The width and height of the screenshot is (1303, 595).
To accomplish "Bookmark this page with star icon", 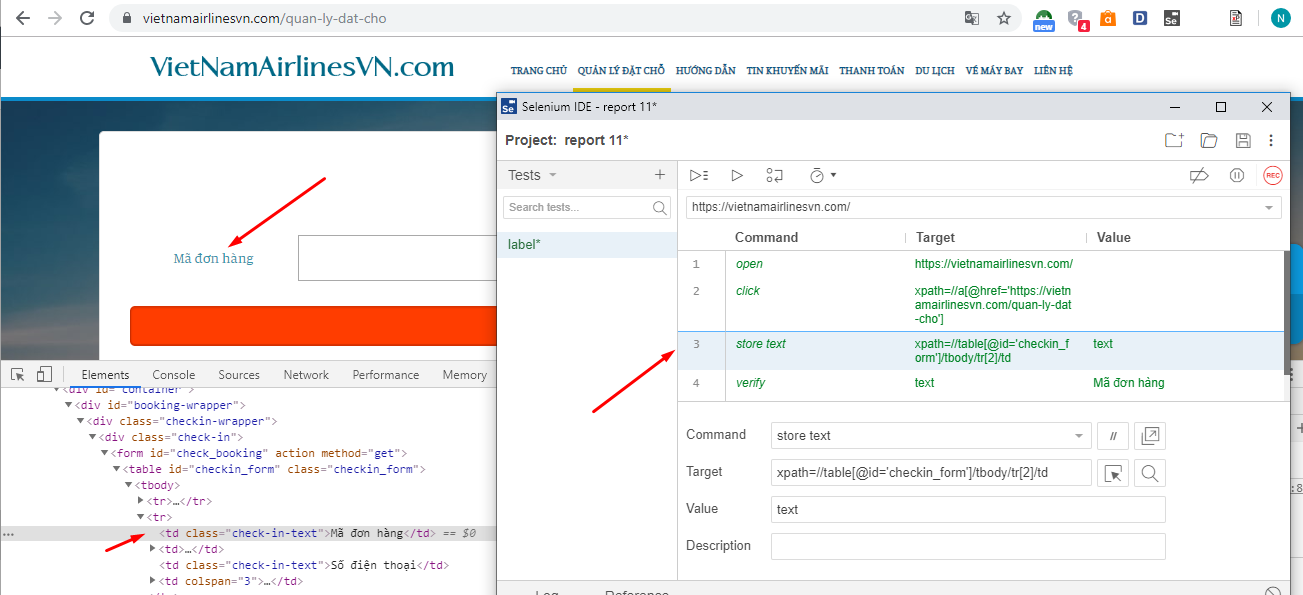I will (1003, 18).
